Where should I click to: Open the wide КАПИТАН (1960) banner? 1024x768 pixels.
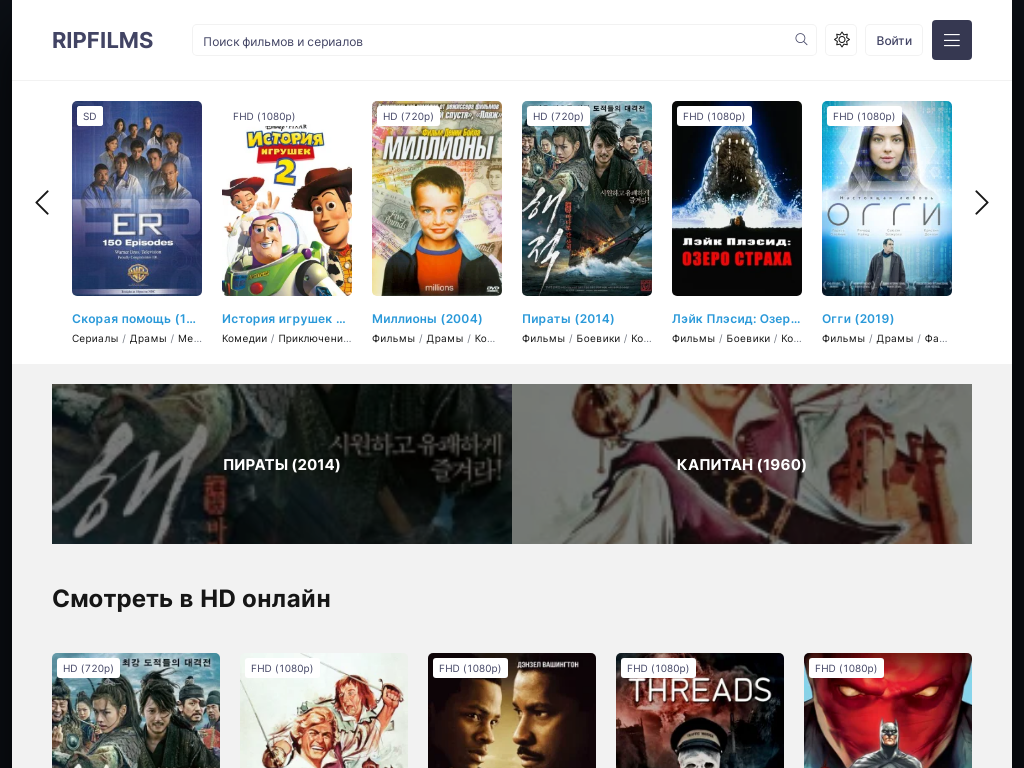coord(742,464)
